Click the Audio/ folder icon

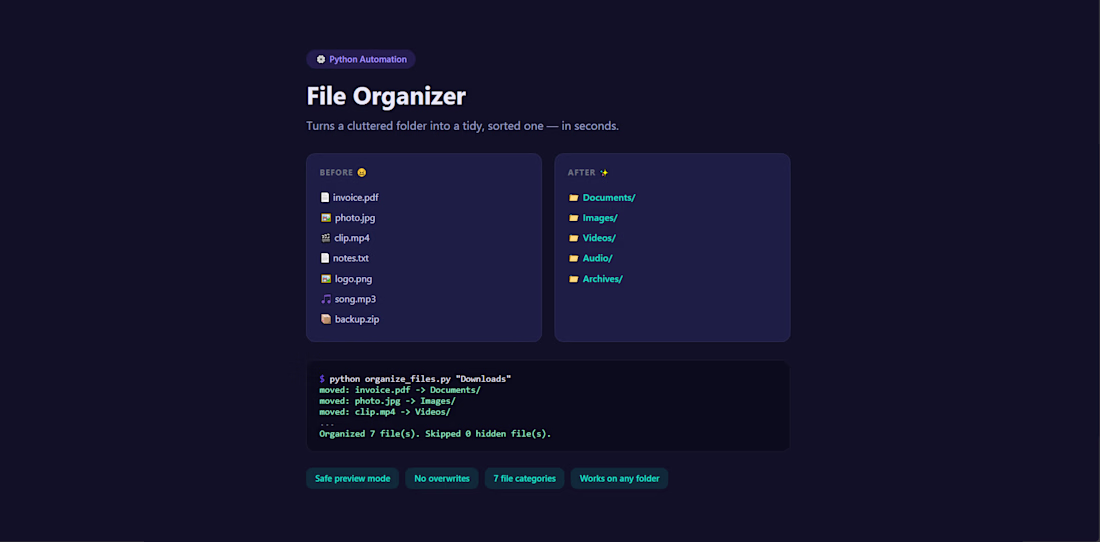(x=574, y=258)
